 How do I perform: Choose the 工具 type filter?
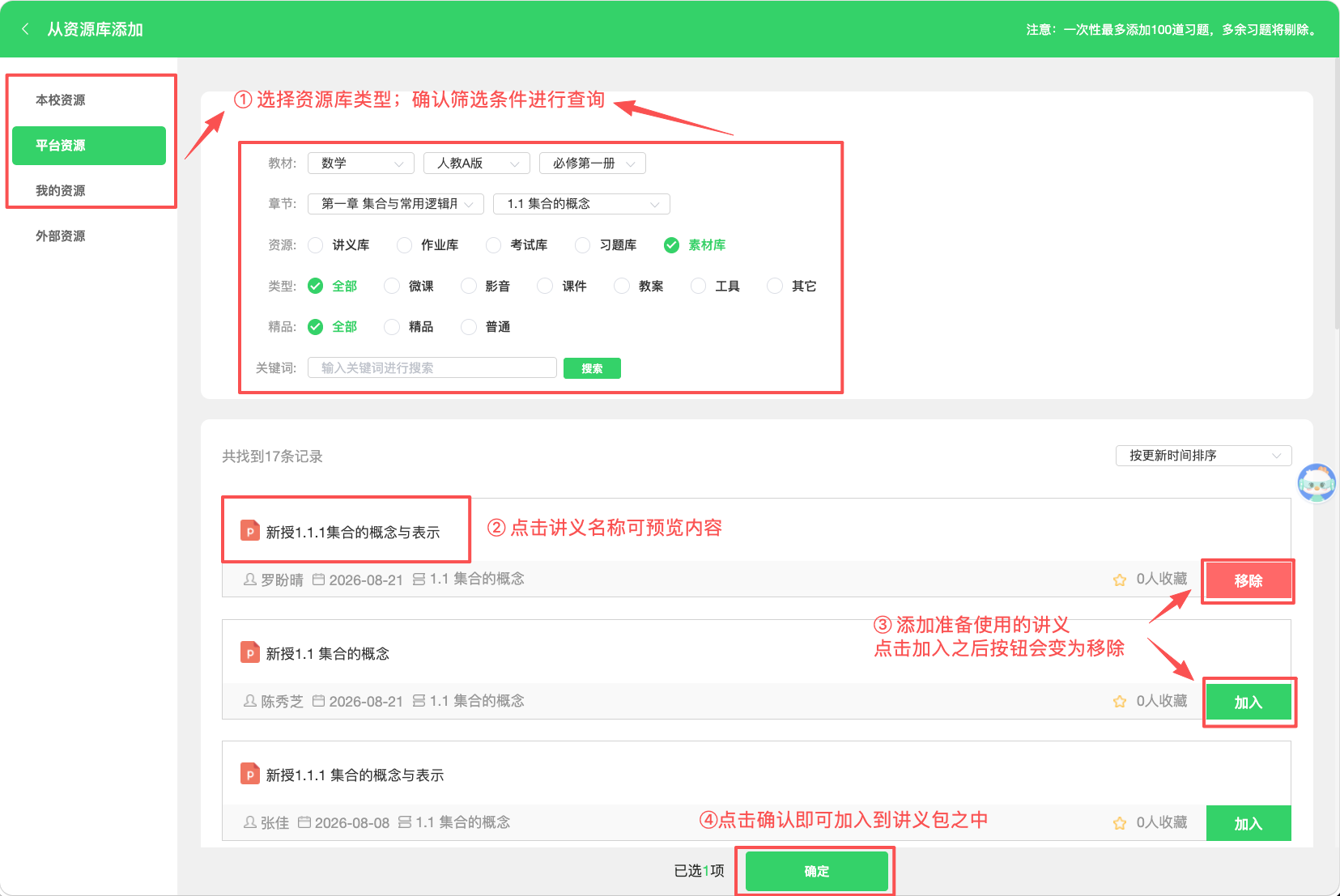click(715, 286)
